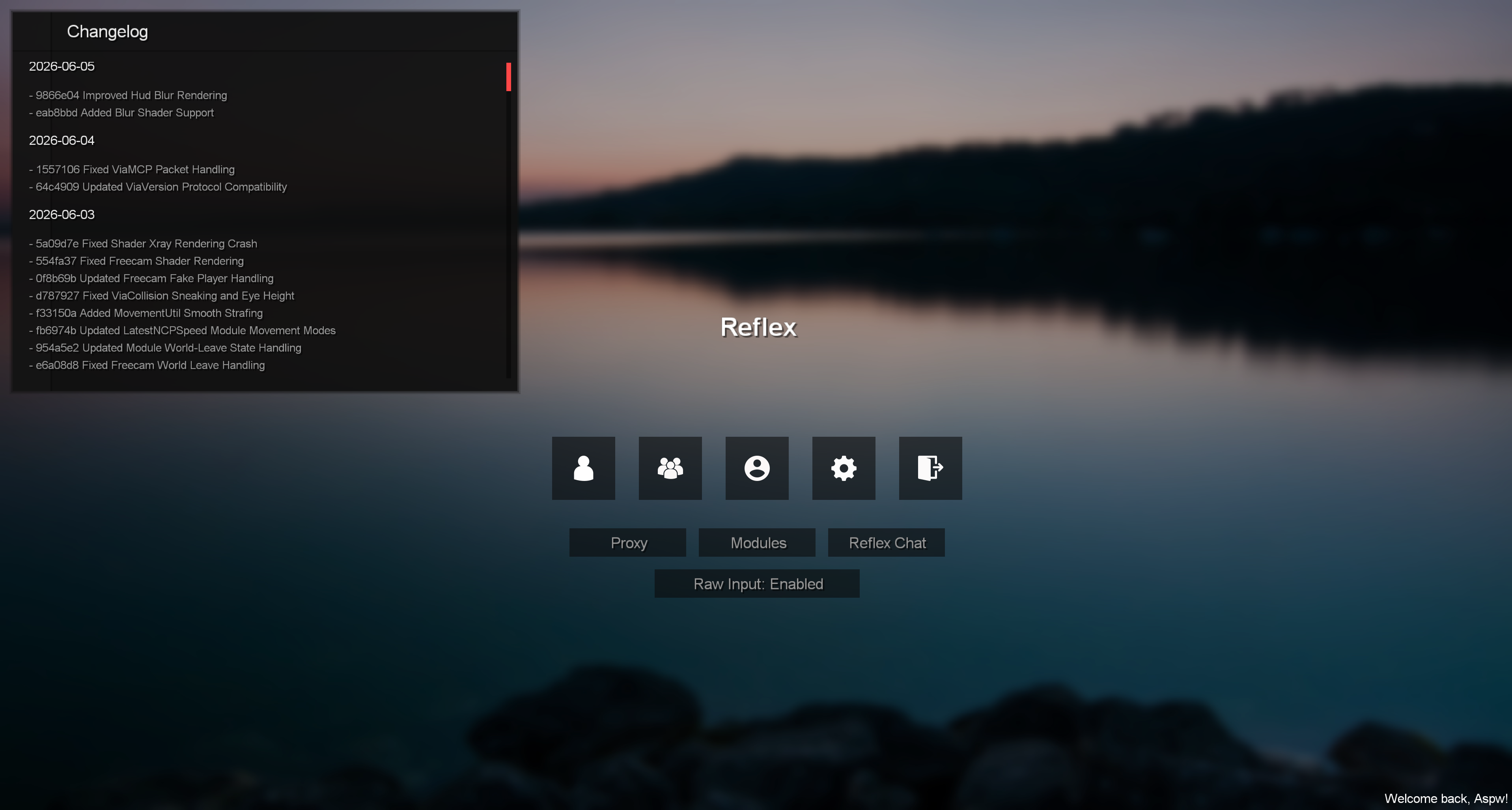
Task: Click entry 5a09d7e Fixed Shader Xray Rendering Crash
Action: [143, 244]
